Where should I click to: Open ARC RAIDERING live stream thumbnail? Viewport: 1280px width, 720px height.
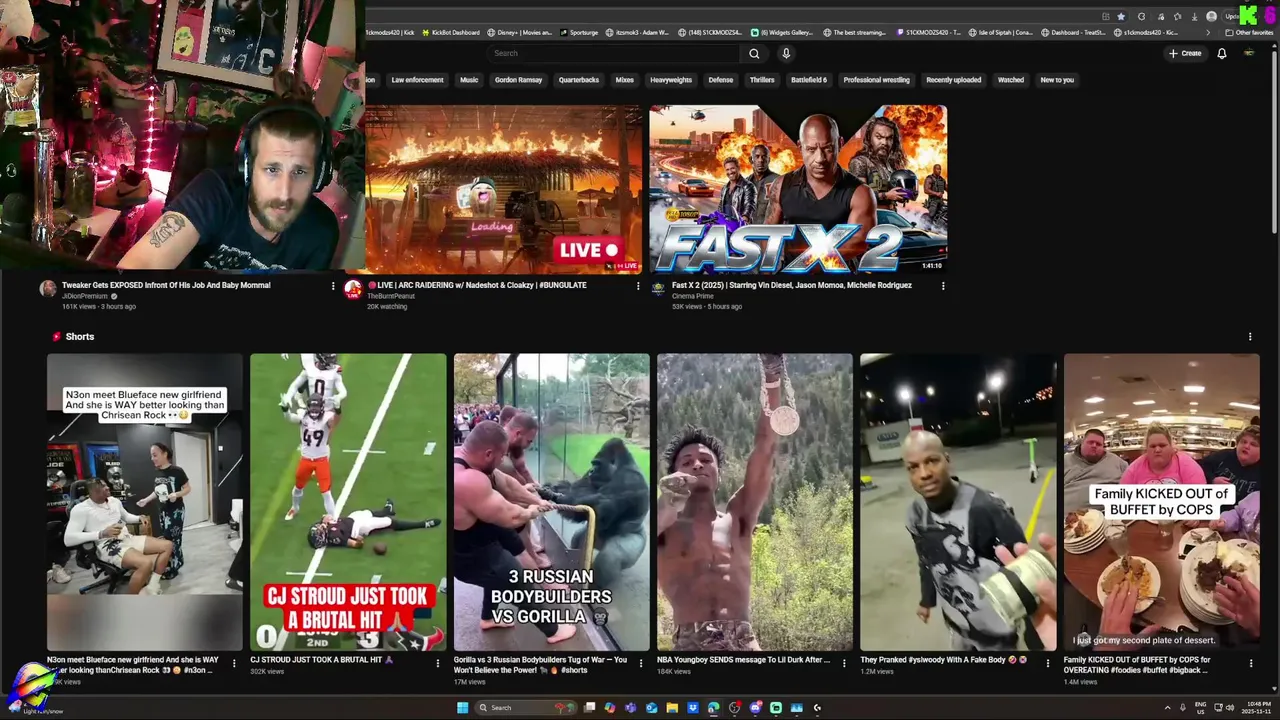(x=504, y=189)
